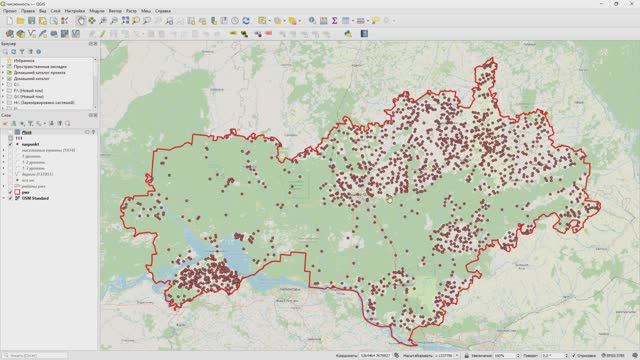Viewport: 640px width, 360px height.
Task: Open the Слой menu
Action: click(x=55, y=11)
